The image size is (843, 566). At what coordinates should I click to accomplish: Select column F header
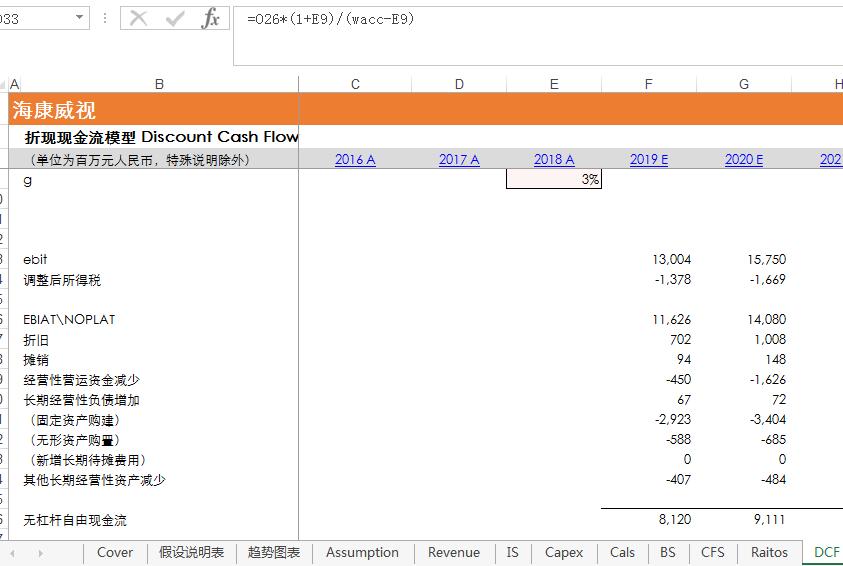(x=648, y=84)
